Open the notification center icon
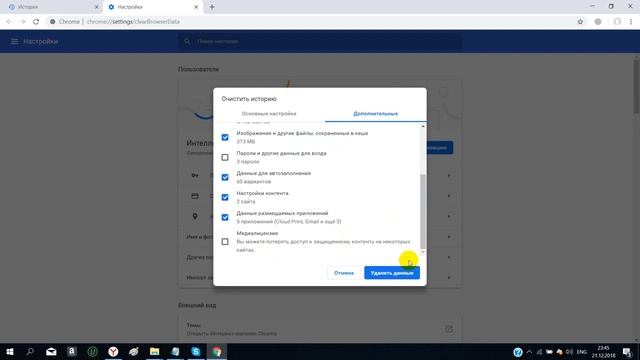 pos(627,352)
